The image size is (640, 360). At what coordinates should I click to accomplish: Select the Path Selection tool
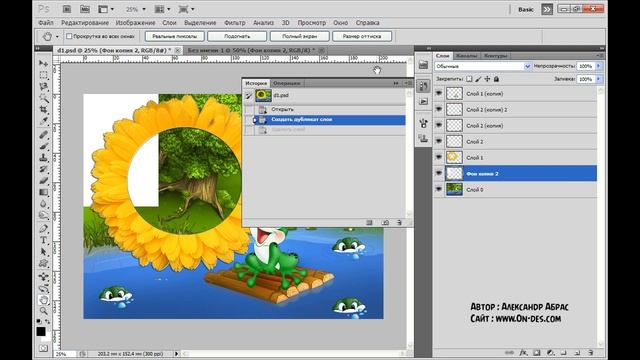[43, 251]
